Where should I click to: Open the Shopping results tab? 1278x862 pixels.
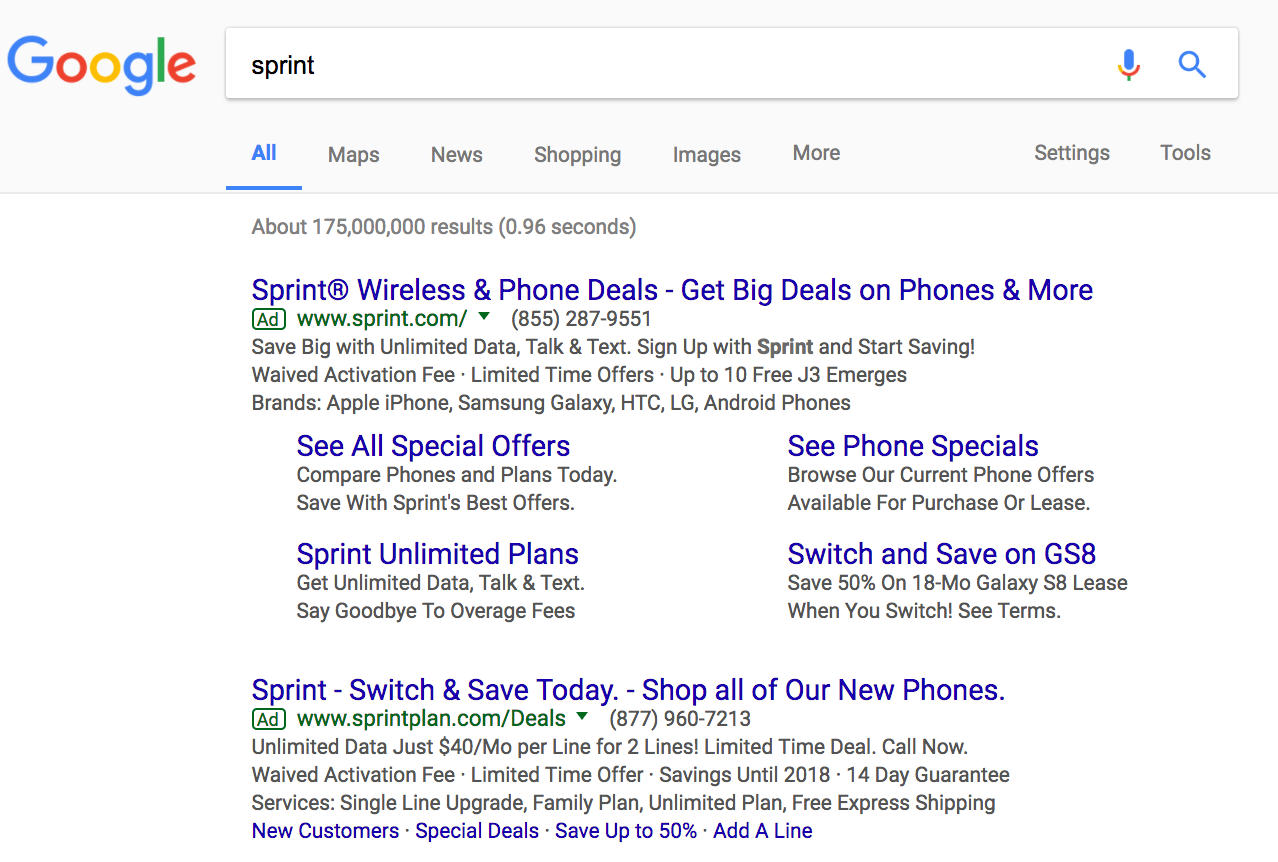coord(577,154)
